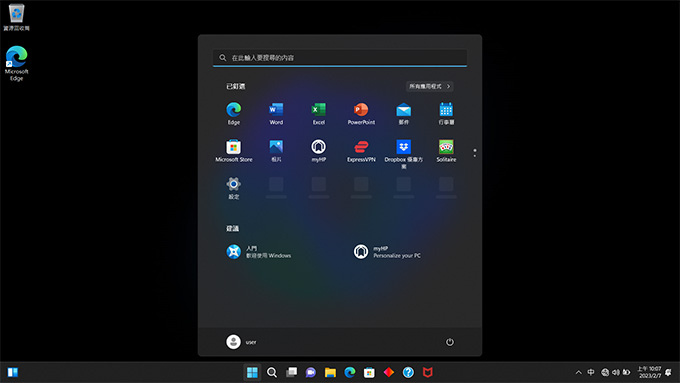Open Widgets from taskbar left corner

click(x=13, y=372)
